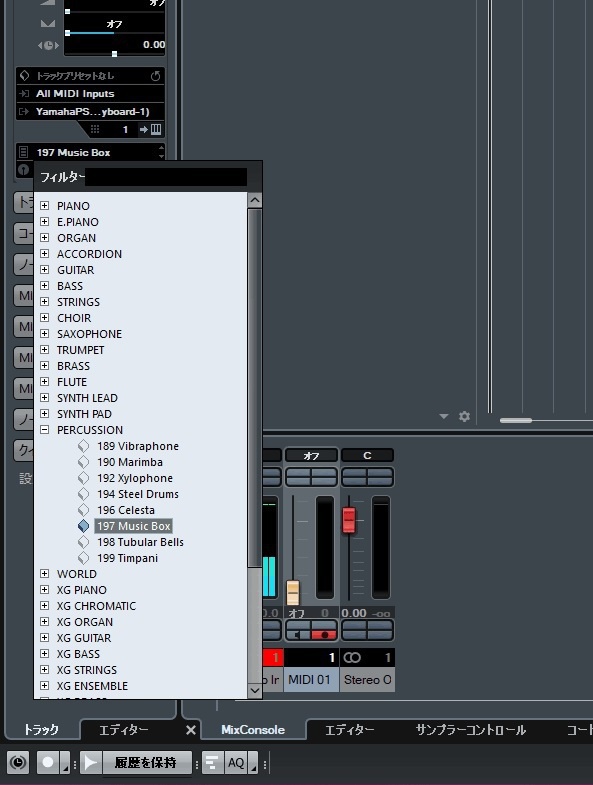
Task: Open the Edit Instrument keyboard icon
Action: 156,130
